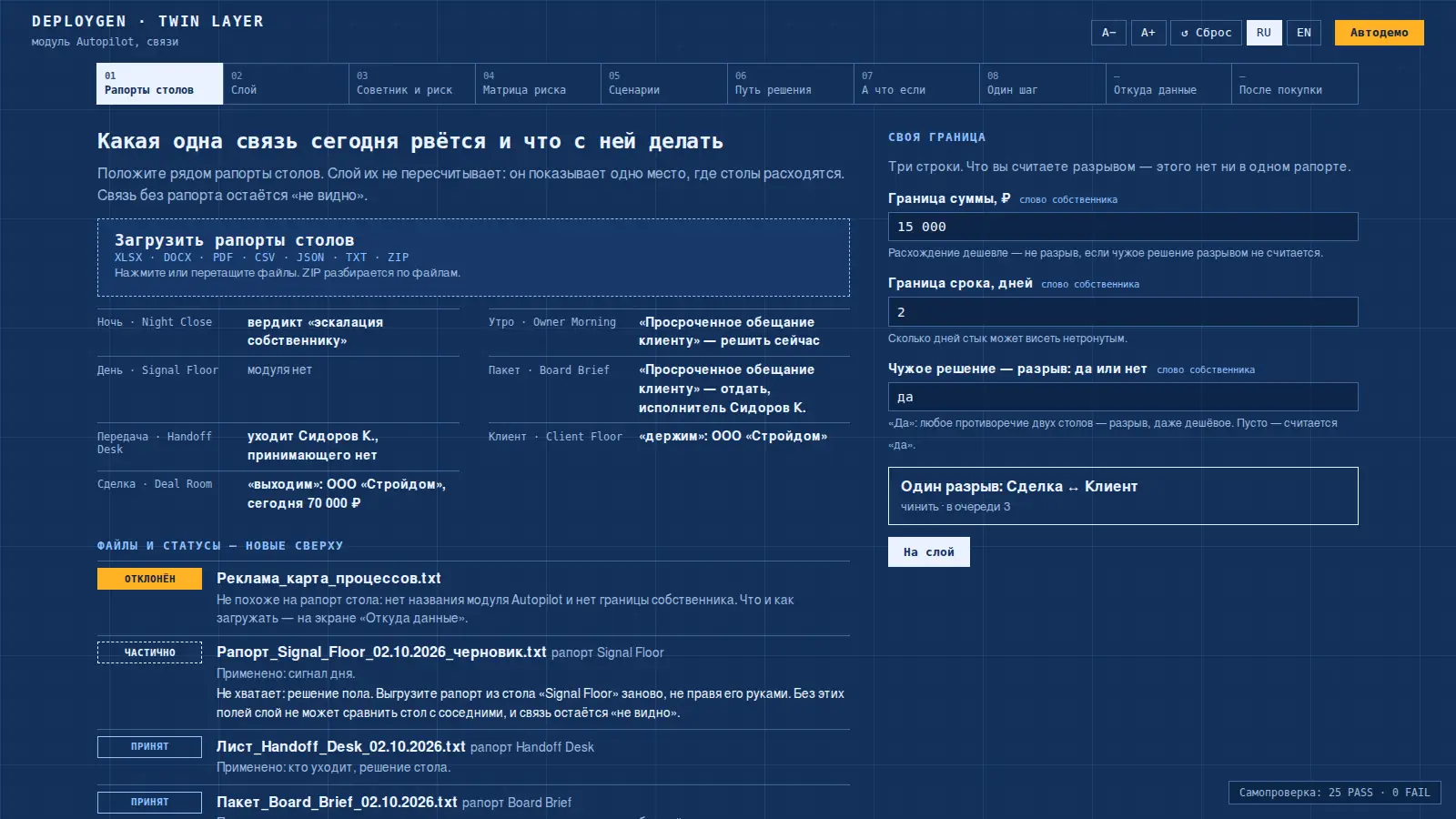Click the 'Передача · Handoff Desk' row label
The image size is (1456, 819).
coord(155,443)
